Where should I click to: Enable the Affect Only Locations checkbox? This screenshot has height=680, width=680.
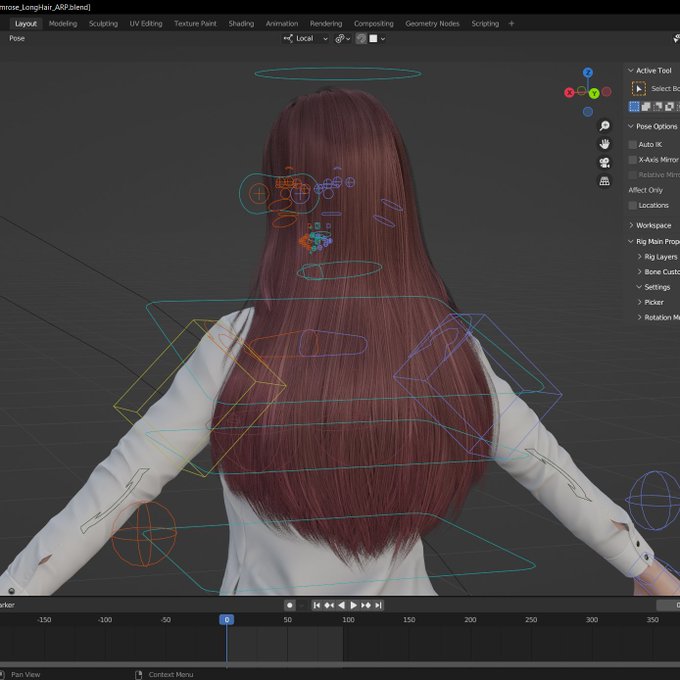coord(633,205)
